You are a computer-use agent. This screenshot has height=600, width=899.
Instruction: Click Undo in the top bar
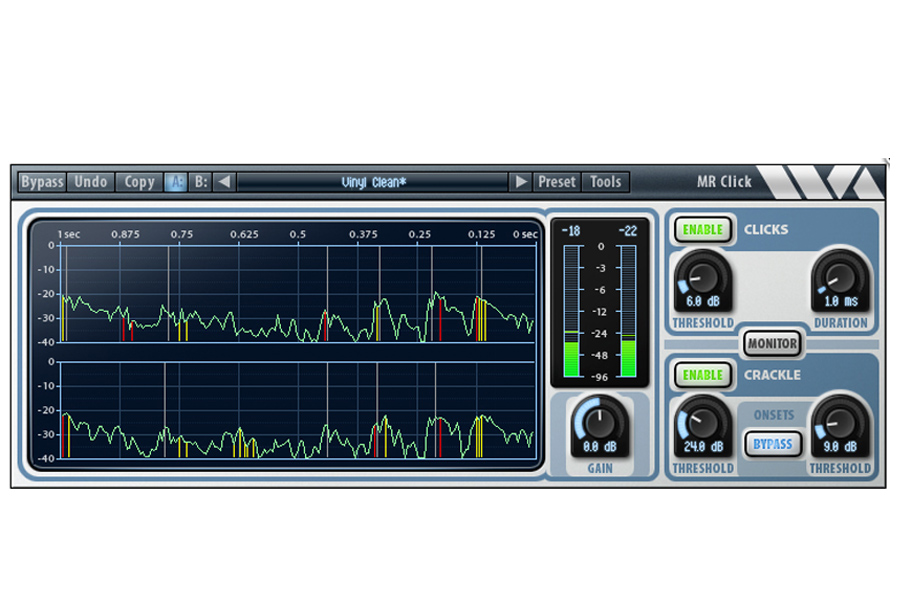[91, 182]
